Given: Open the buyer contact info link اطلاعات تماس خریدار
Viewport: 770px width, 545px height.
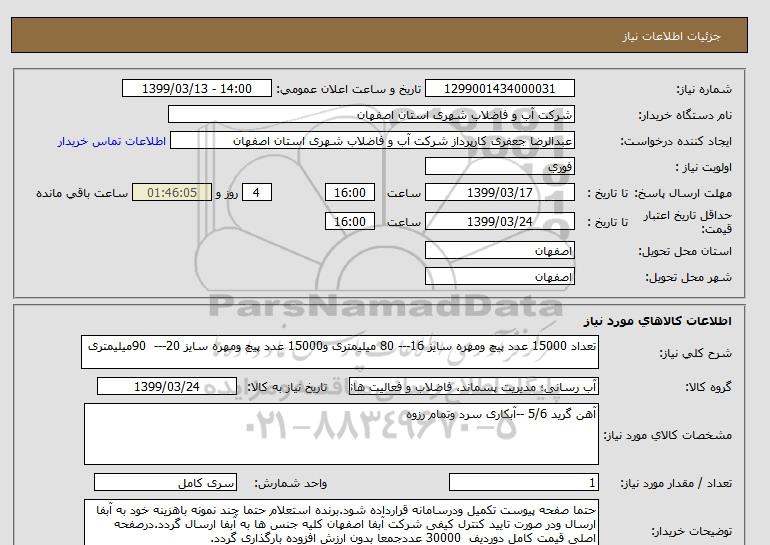Looking at the screenshot, I should click(x=111, y=141).
